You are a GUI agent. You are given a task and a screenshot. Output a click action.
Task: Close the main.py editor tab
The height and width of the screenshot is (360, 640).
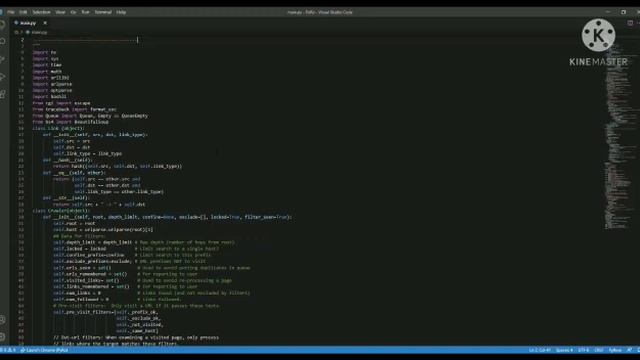coord(45,23)
